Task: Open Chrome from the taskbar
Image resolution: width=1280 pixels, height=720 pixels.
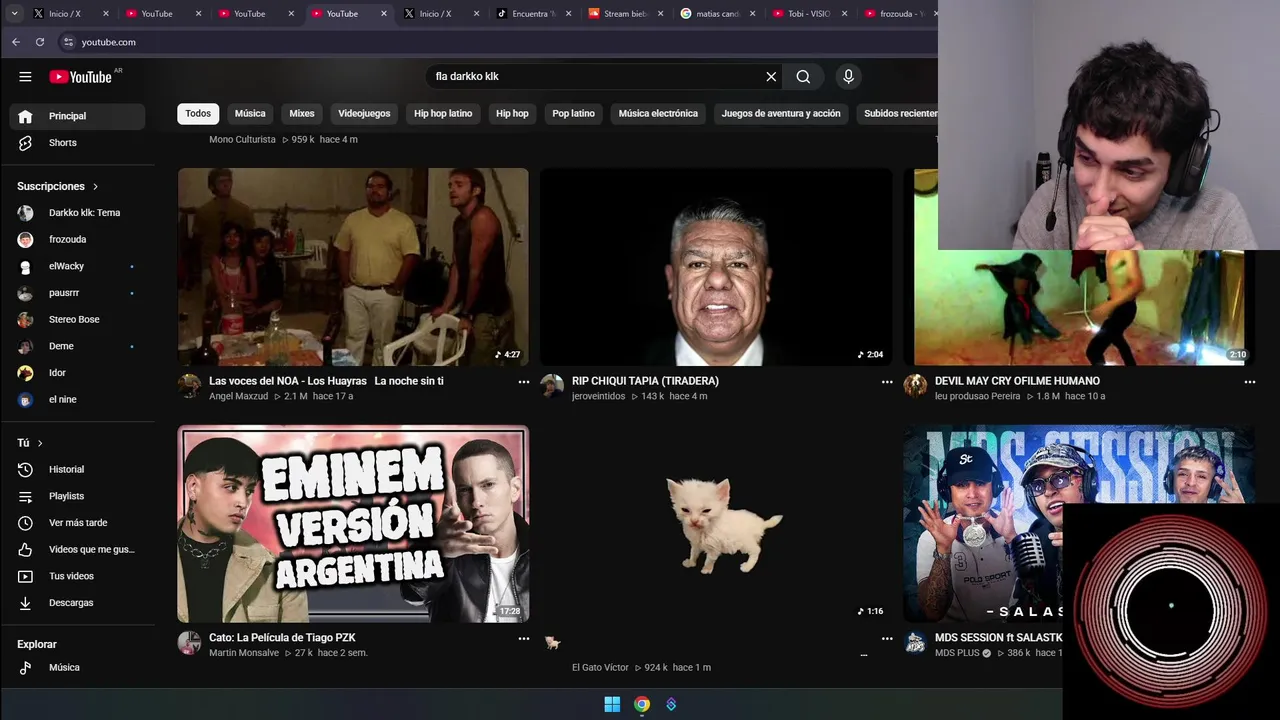Action: 642,704
